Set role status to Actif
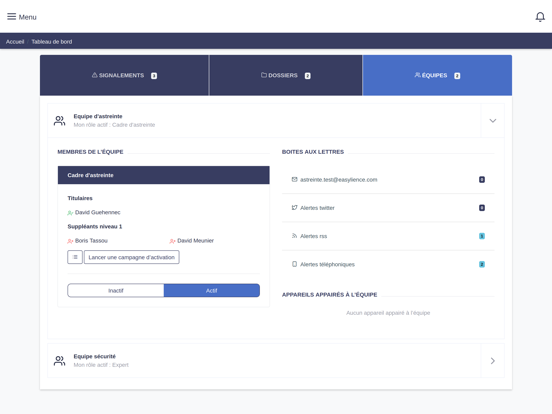 coord(212,290)
